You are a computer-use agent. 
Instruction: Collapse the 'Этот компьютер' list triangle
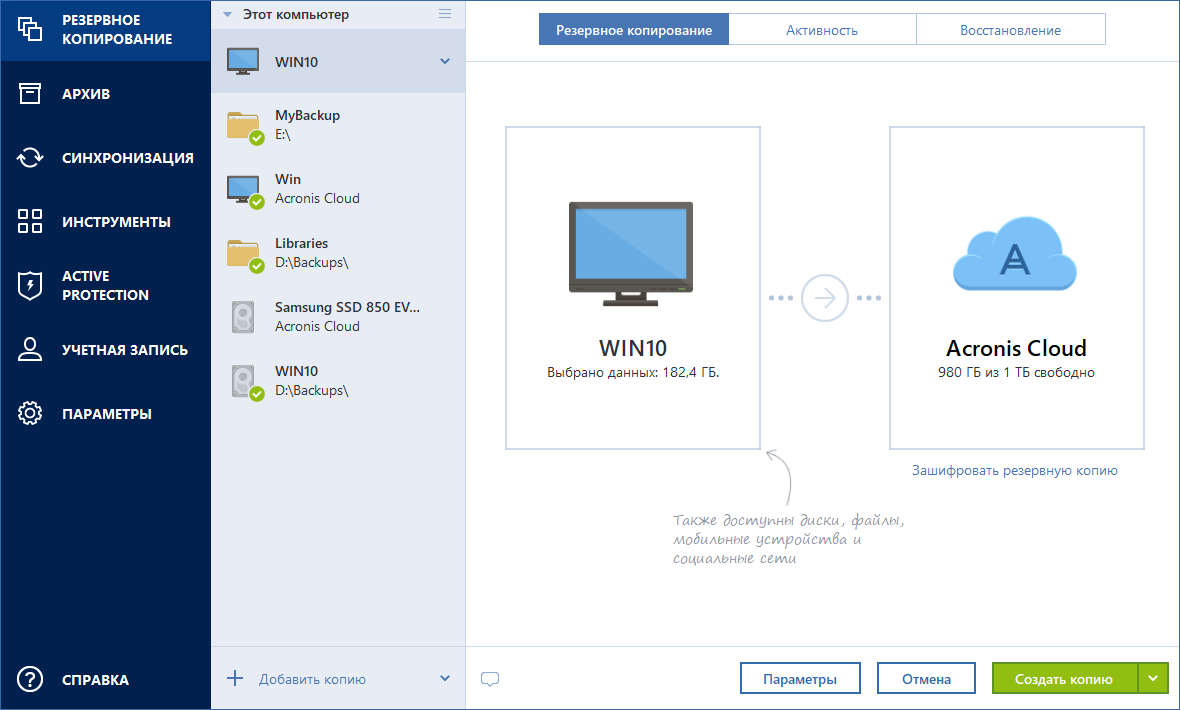(x=228, y=15)
